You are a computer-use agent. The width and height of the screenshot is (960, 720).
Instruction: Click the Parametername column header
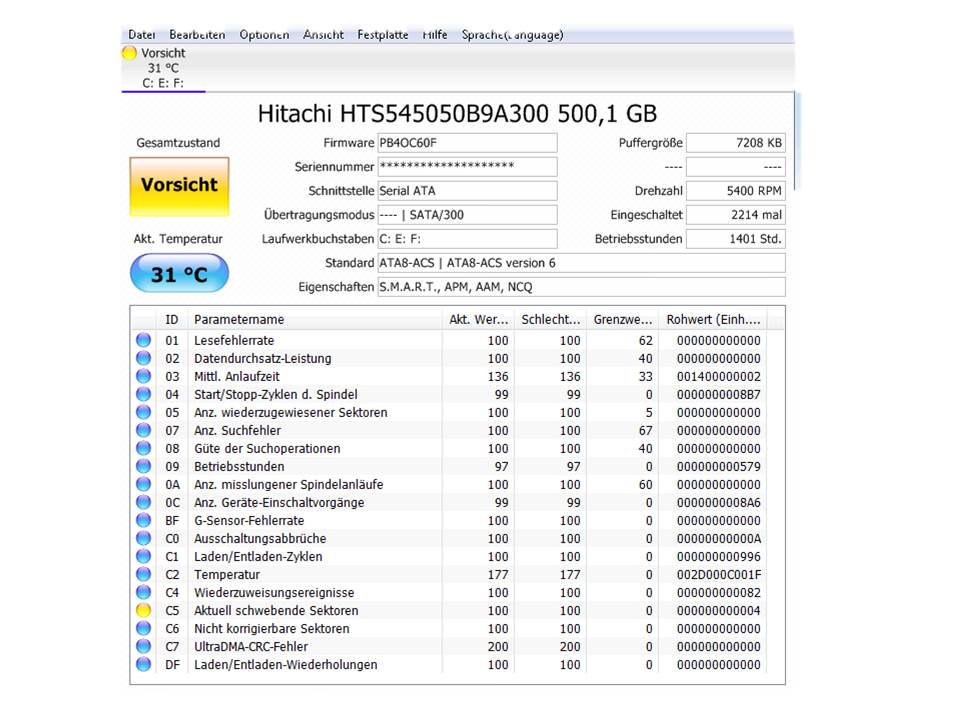pyautogui.click(x=315, y=320)
